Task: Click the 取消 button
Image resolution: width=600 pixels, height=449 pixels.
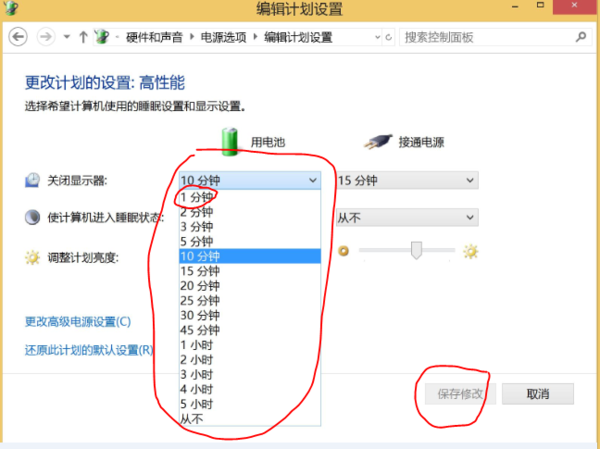Action: tap(538, 393)
